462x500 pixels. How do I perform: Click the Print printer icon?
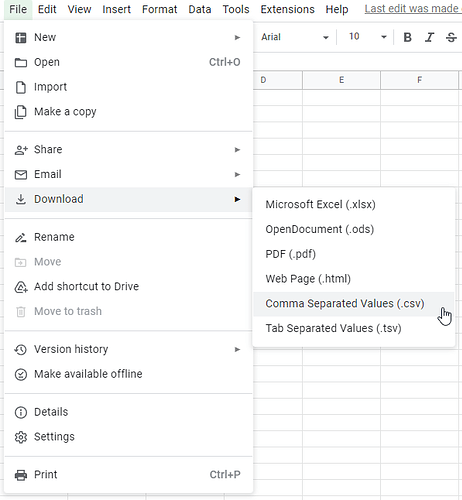(x=21, y=475)
